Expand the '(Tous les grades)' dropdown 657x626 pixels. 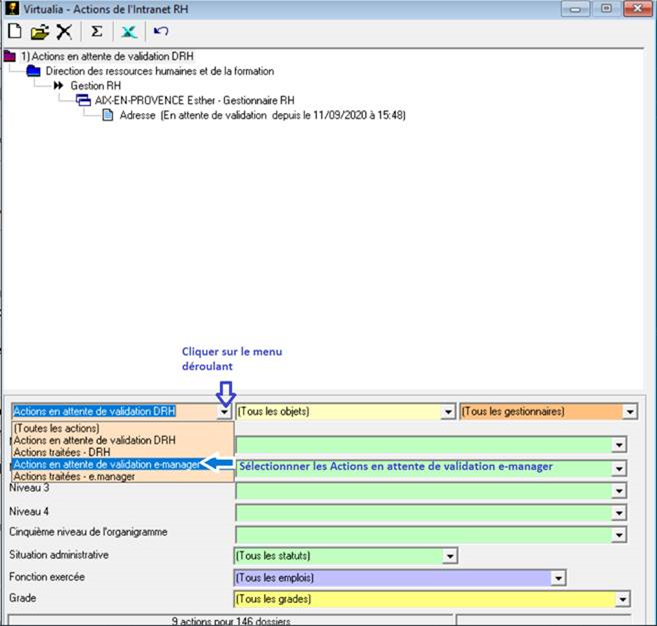(622, 600)
